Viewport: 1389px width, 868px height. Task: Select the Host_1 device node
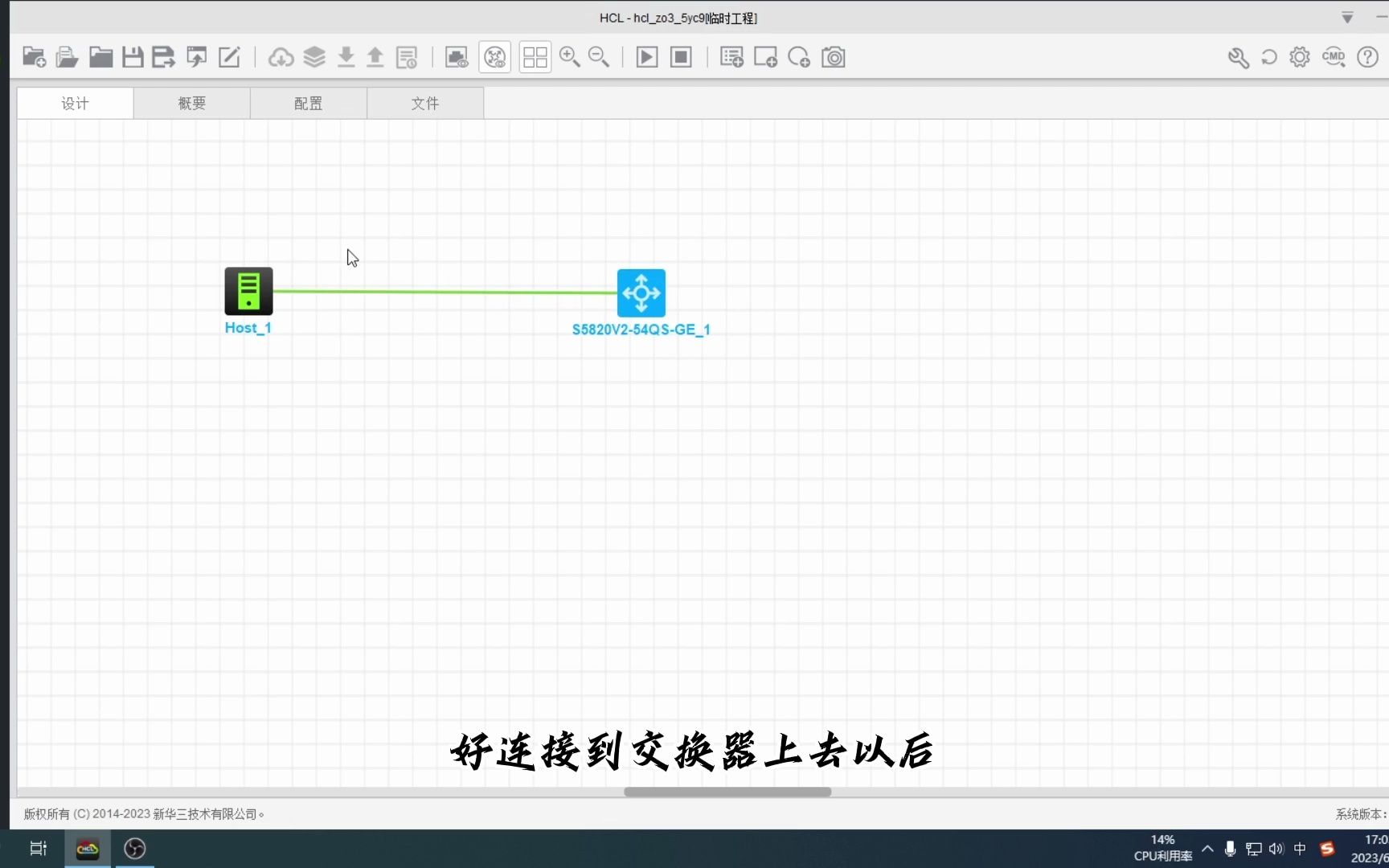[x=248, y=291]
